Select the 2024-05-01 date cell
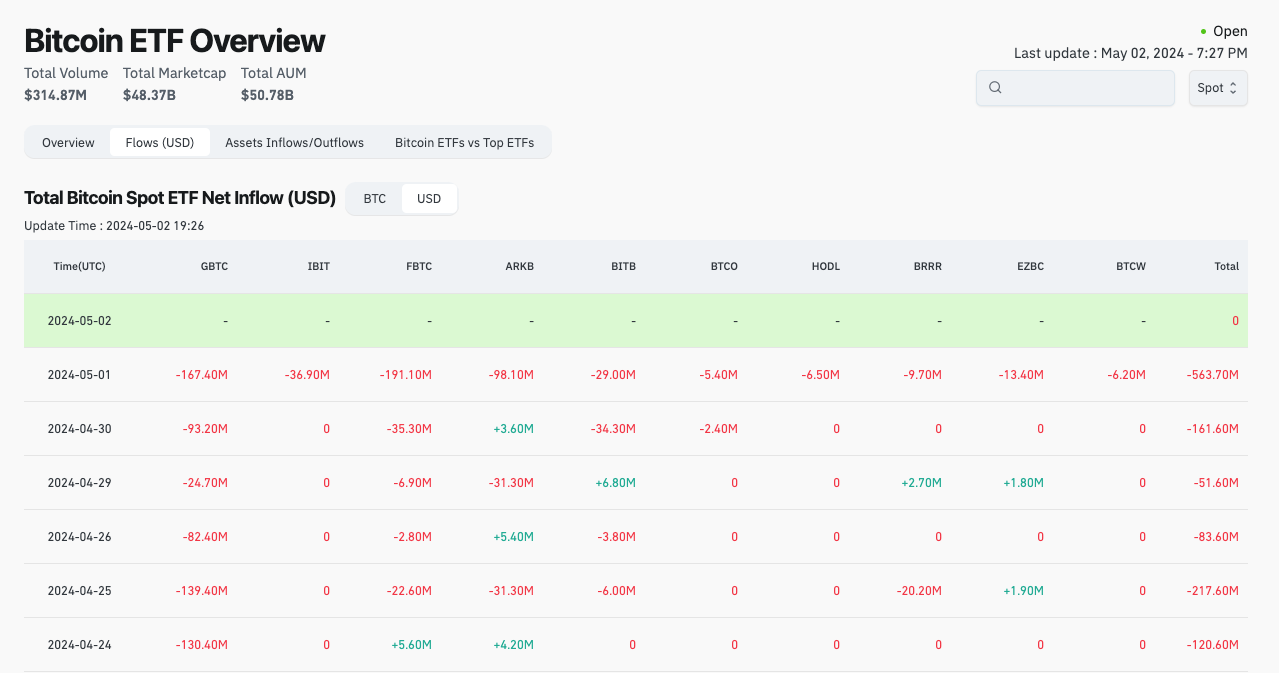Image resolution: width=1279 pixels, height=673 pixels. click(x=79, y=375)
